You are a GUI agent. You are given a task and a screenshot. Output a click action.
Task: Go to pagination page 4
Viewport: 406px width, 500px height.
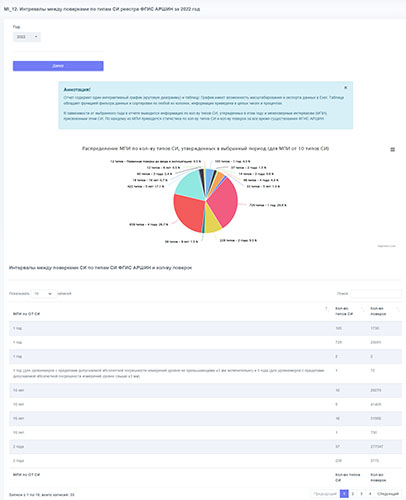pyautogui.click(x=370, y=493)
